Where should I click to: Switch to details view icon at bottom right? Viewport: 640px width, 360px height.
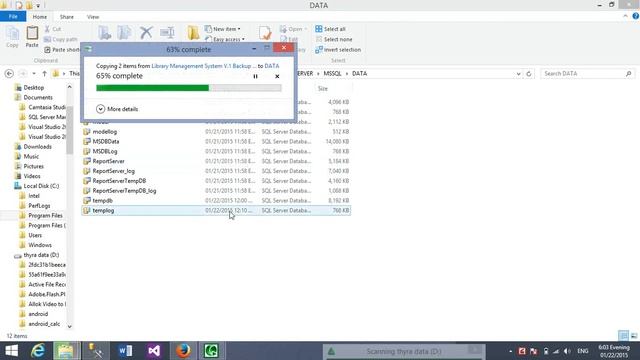[x=623, y=336]
